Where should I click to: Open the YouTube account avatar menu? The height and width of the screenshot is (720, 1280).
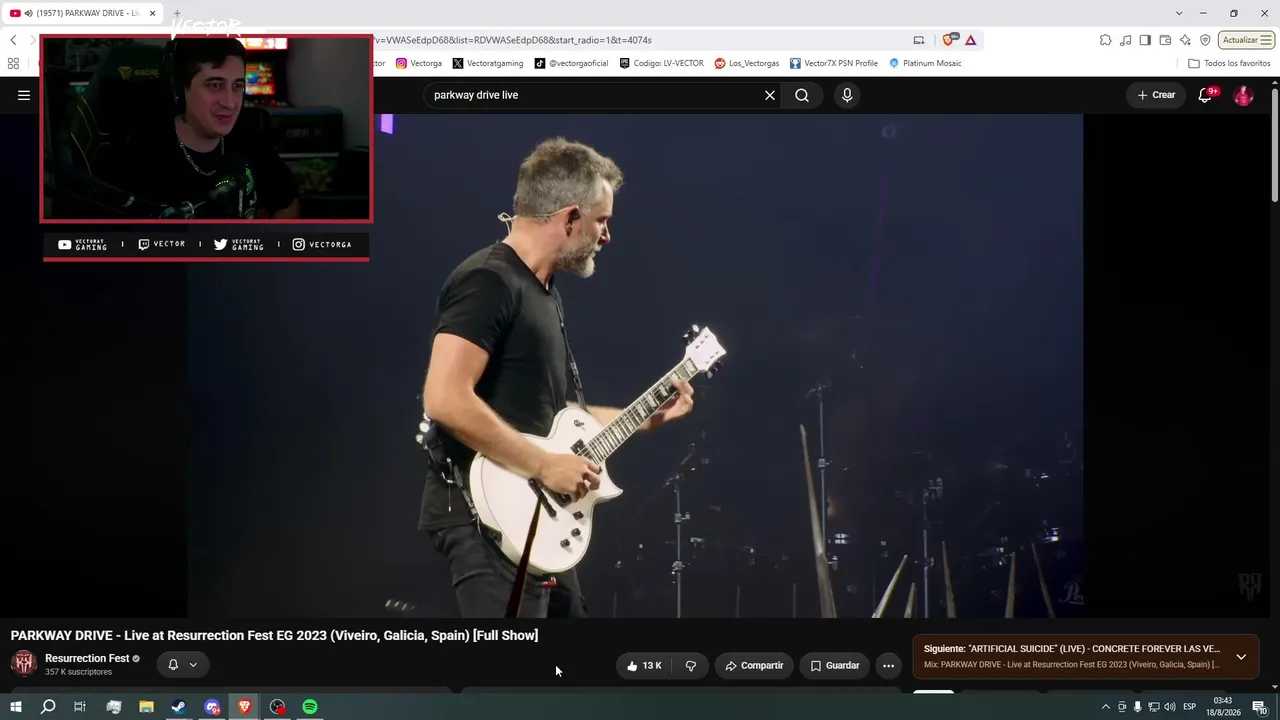pyautogui.click(x=1243, y=95)
